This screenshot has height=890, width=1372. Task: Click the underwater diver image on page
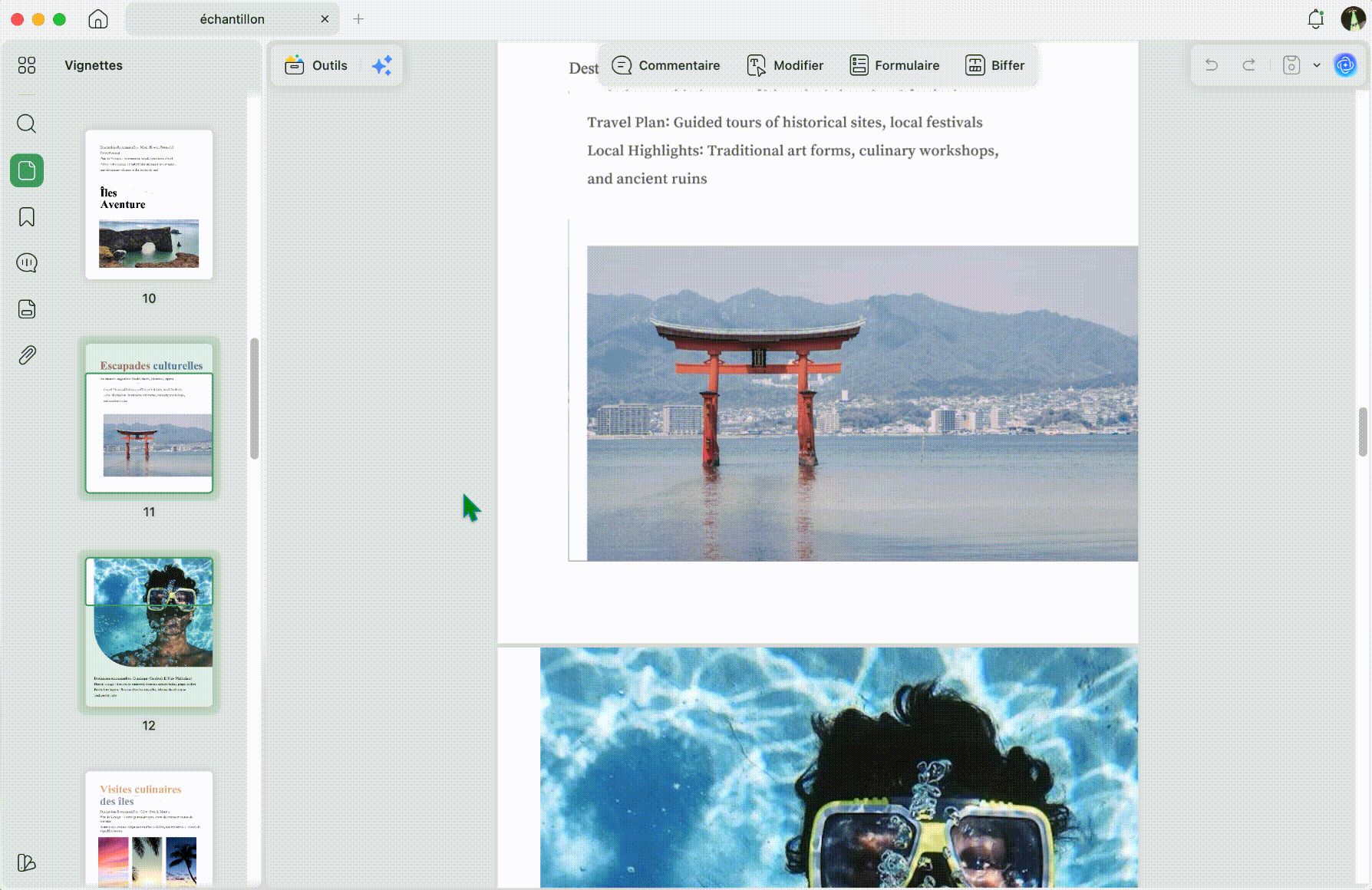(839, 768)
